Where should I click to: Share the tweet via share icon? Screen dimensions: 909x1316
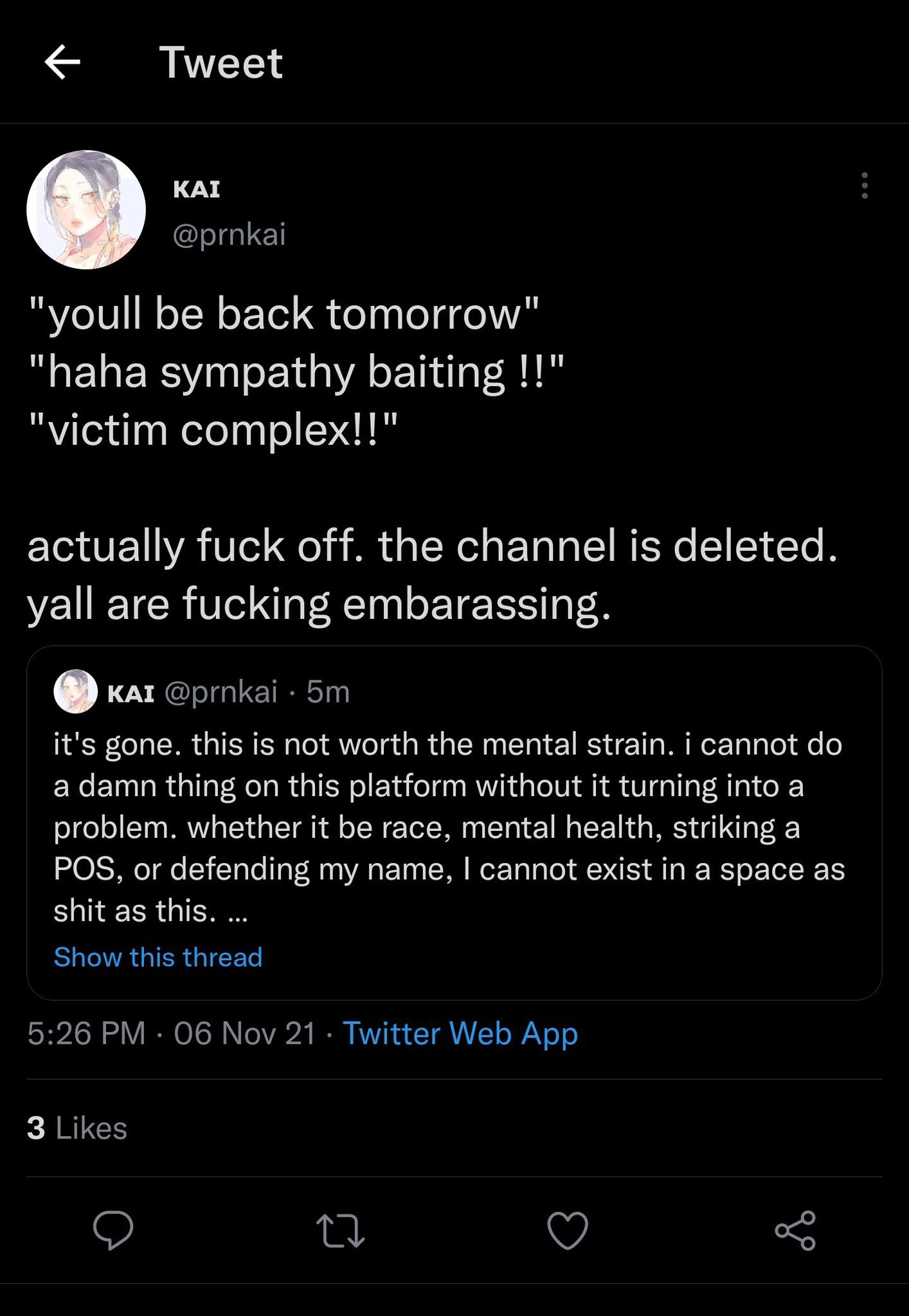pyautogui.click(x=795, y=1230)
